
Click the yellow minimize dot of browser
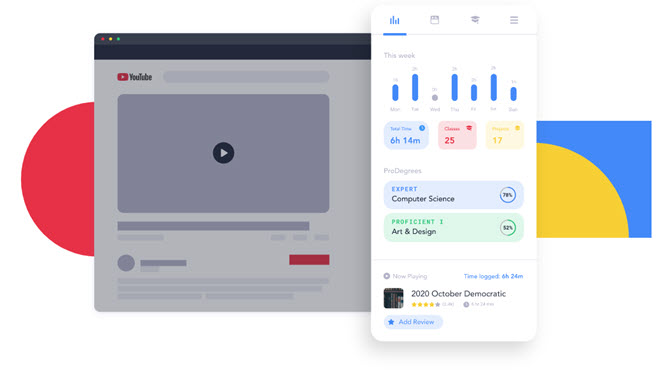pos(110,39)
